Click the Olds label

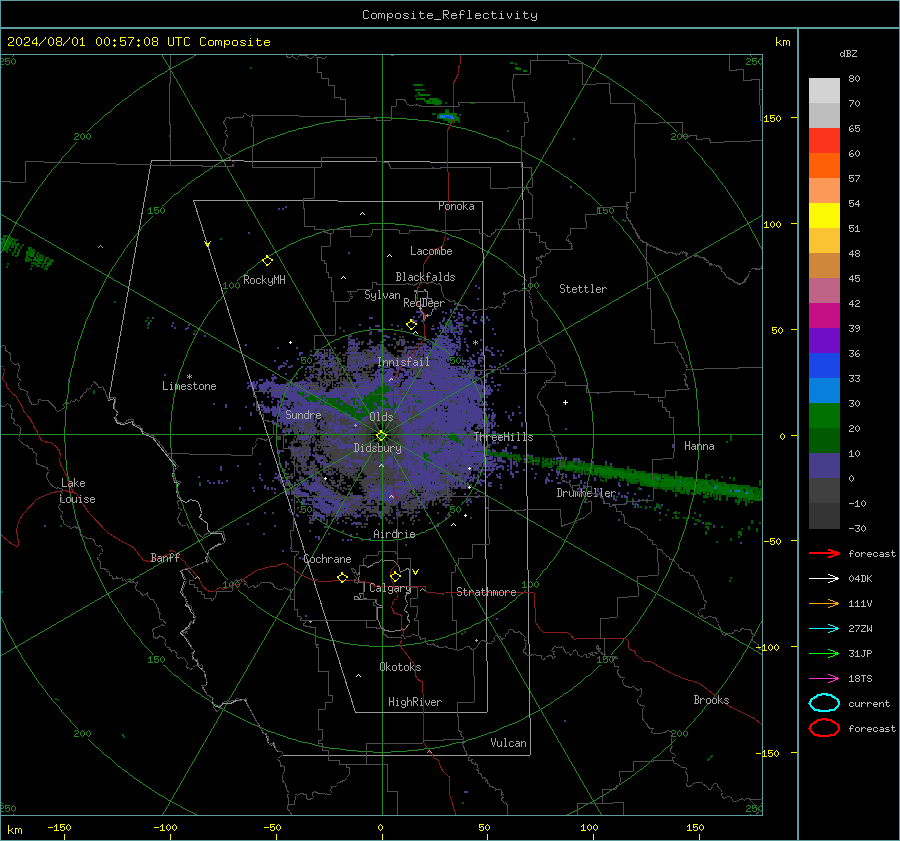[x=381, y=417]
